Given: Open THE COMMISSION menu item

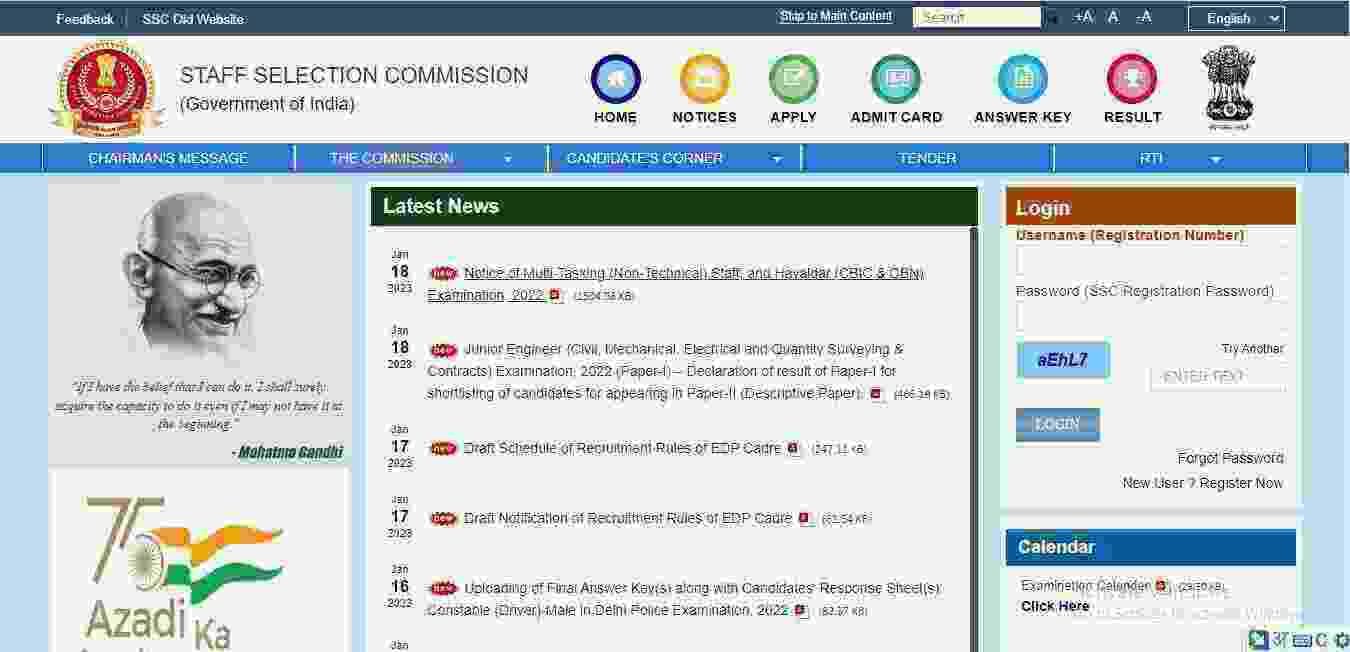Looking at the screenshot, I should 391,158.
